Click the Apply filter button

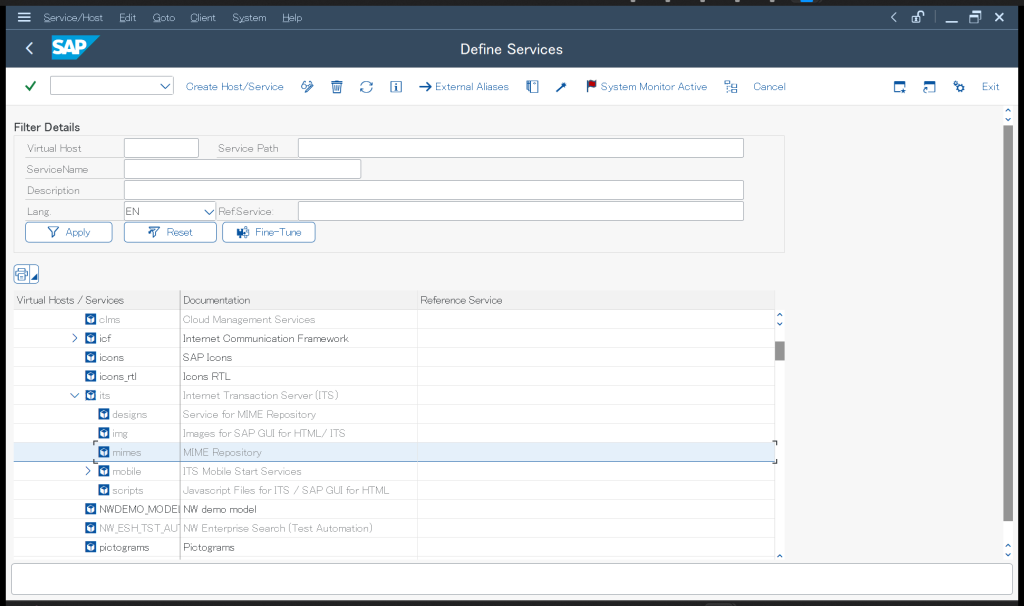click(68, 232)
